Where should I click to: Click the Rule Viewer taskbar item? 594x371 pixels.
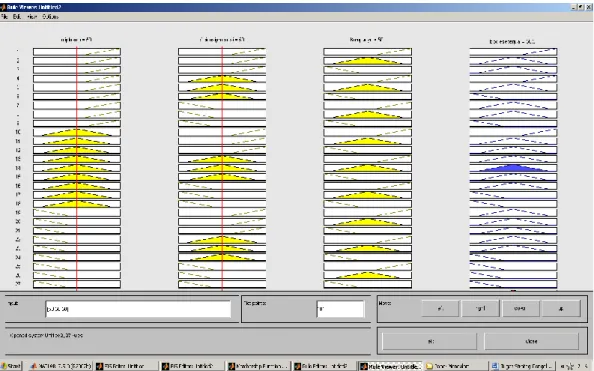tap(390, 366)
